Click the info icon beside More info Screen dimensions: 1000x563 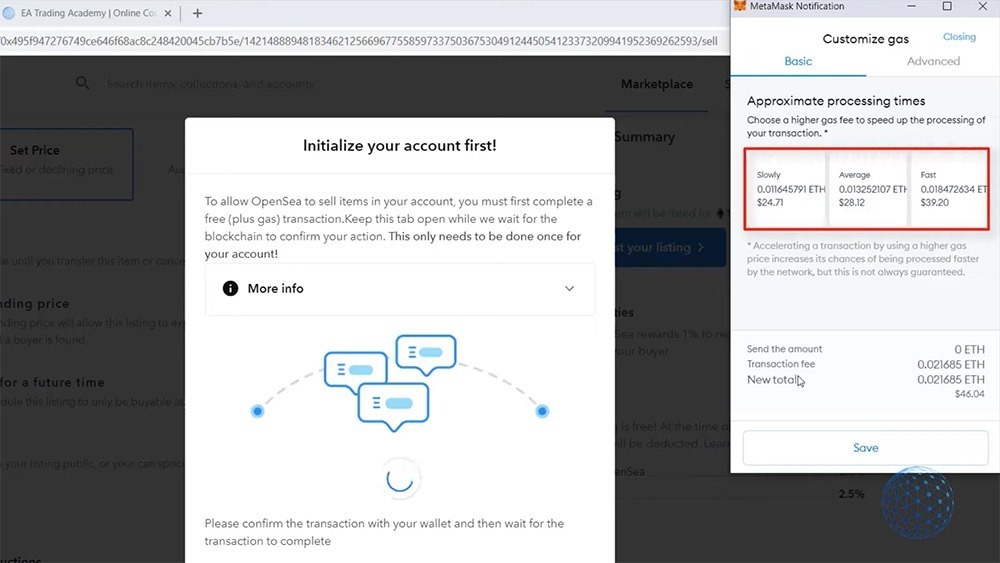pos(230,288)
